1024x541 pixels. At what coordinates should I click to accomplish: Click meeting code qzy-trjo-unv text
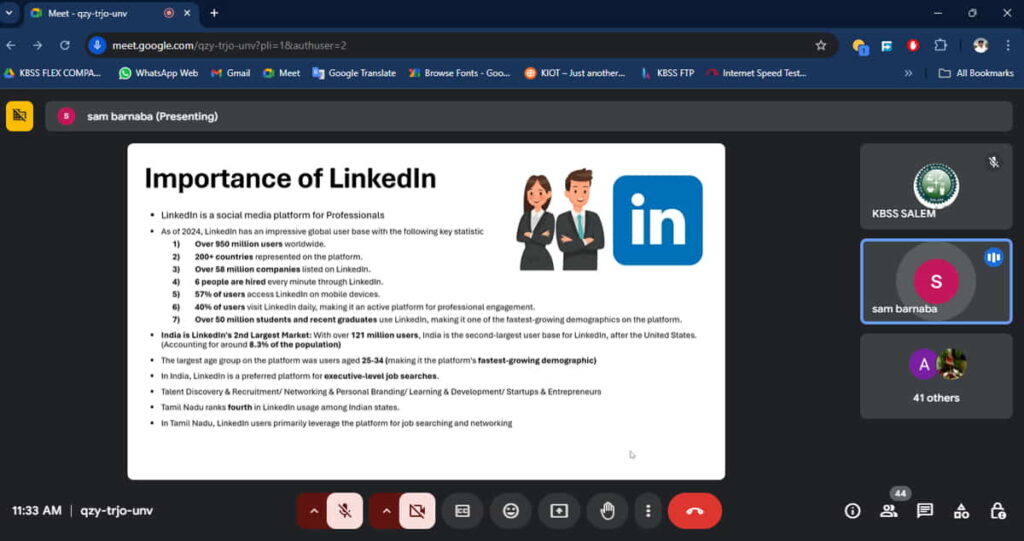point(116,511)
